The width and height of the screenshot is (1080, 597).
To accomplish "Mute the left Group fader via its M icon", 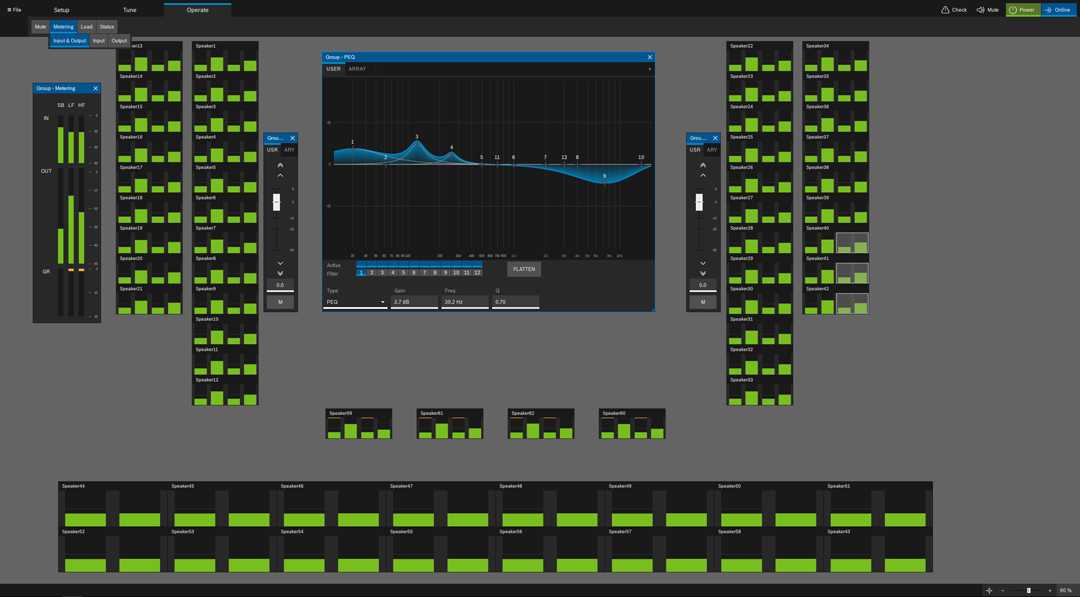I will [280, 301].
